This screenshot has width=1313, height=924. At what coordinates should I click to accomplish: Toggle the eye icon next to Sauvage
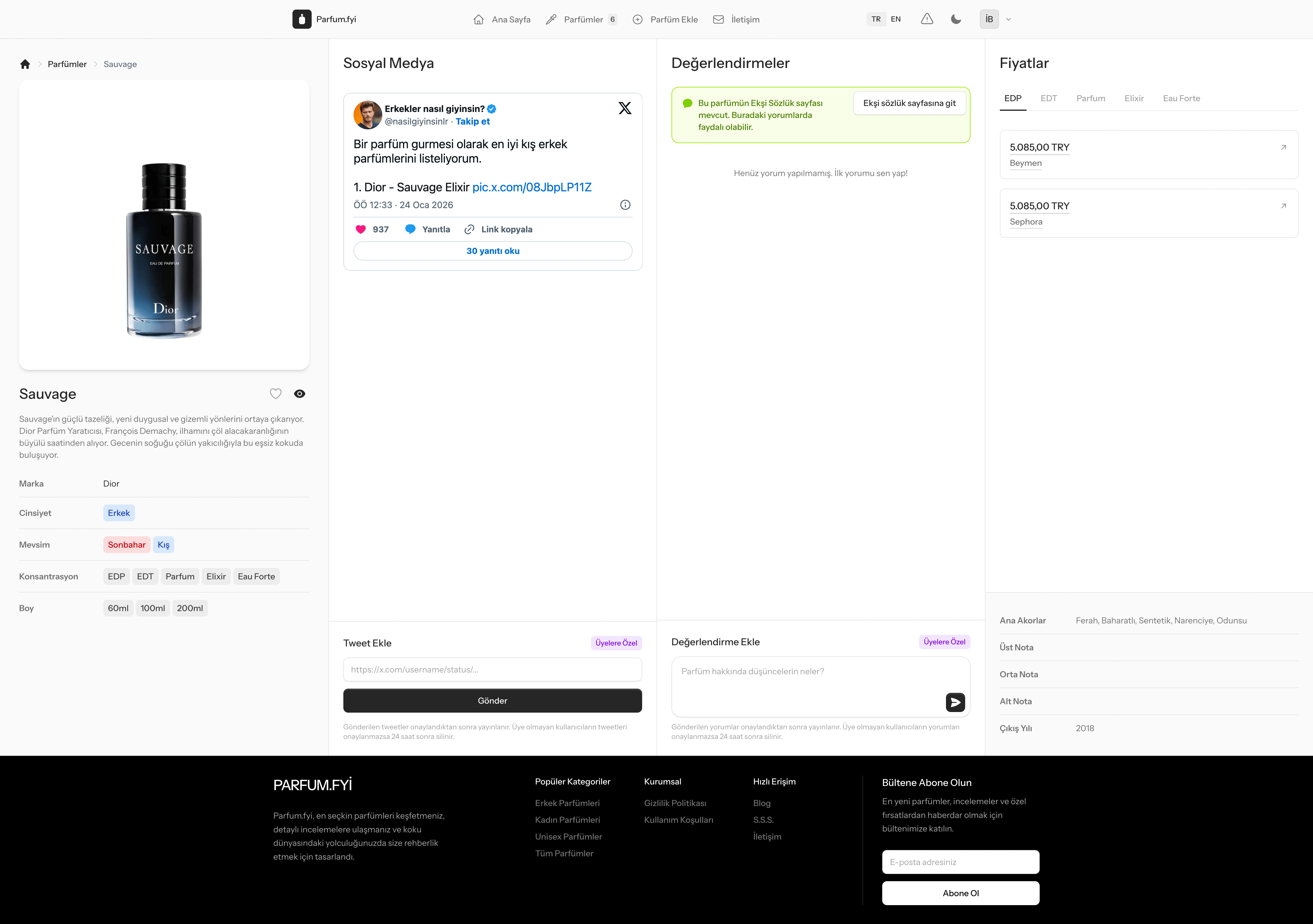click(x=300, y=394)
